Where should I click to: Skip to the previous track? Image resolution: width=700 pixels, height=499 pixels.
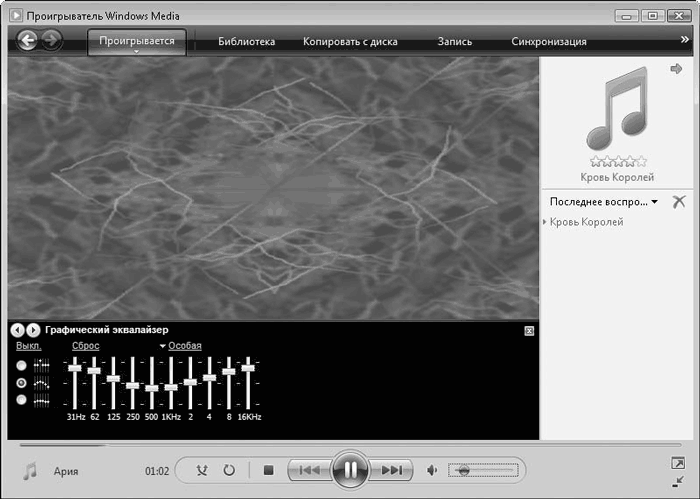(x=309, y=470)
